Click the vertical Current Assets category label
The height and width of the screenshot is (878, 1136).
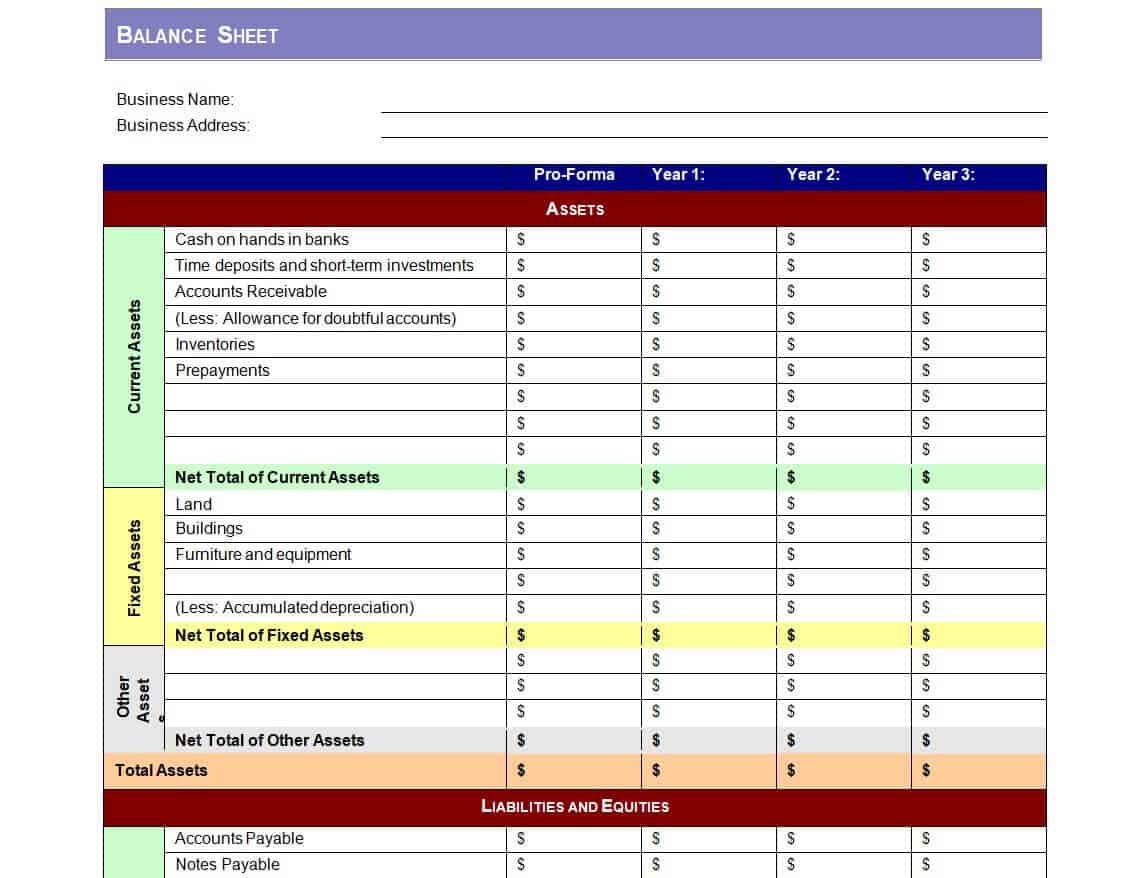[134, 357]
